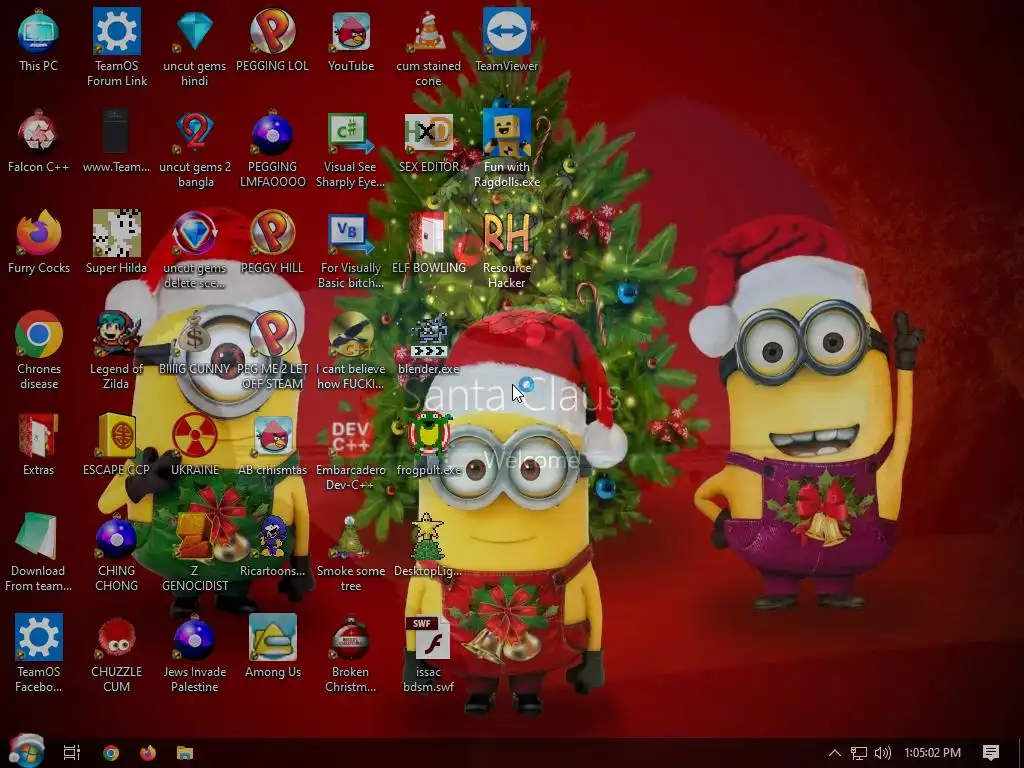Viewport: 1024px width, 768px height.
Task: Open the volume control tray icon
Action: coord(883,753)
